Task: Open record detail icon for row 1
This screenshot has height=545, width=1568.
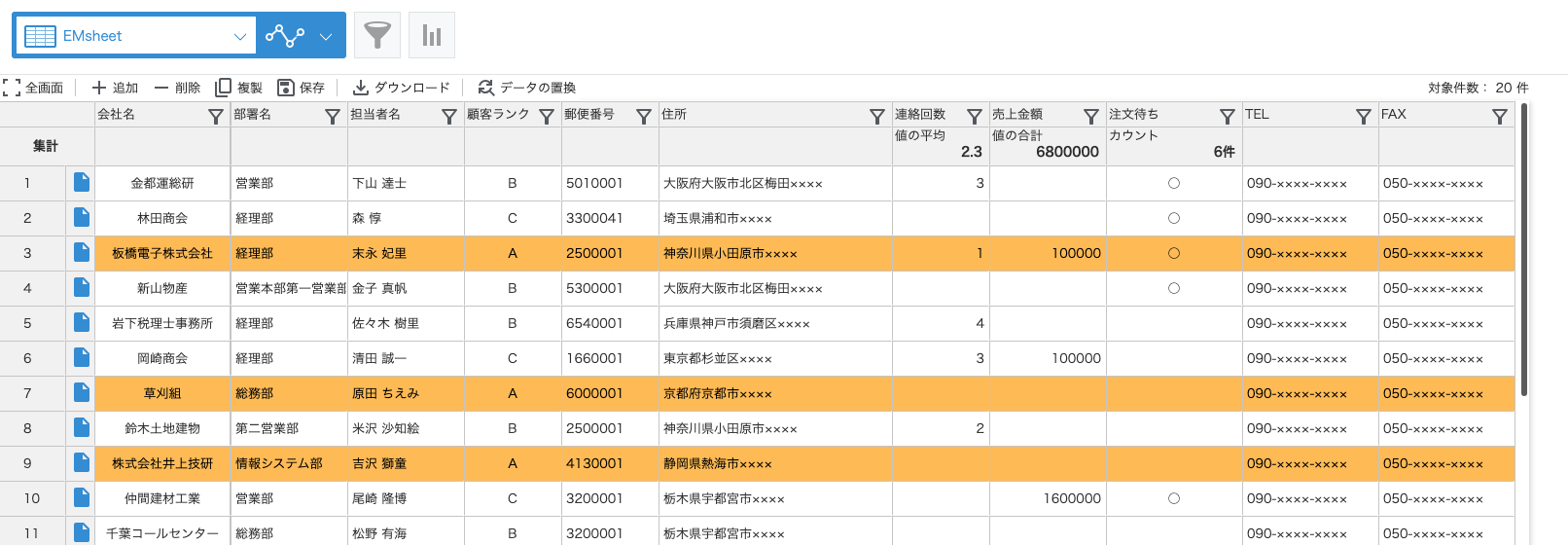Action: pos(82,183)
